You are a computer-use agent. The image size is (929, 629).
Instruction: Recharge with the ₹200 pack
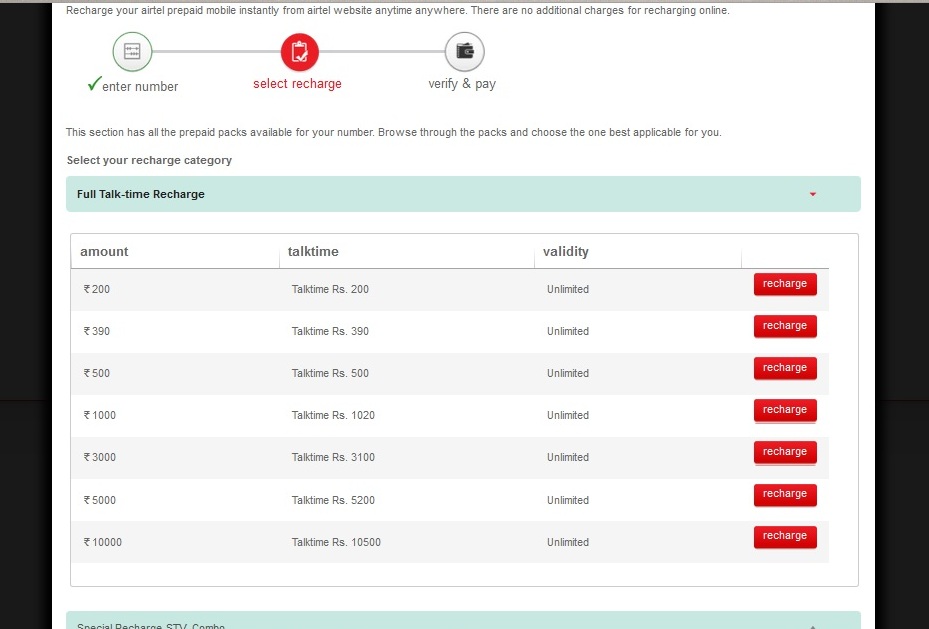tap(785, 284)
